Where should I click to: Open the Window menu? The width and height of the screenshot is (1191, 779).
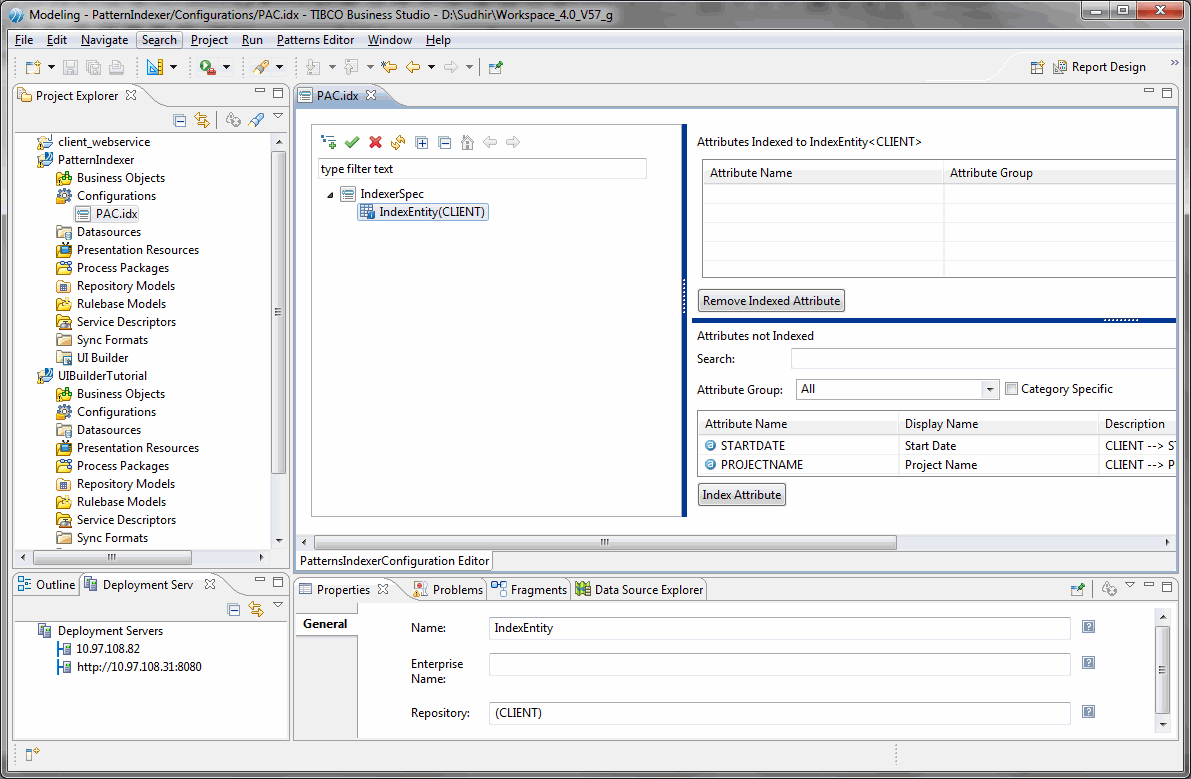coord(390,40)
